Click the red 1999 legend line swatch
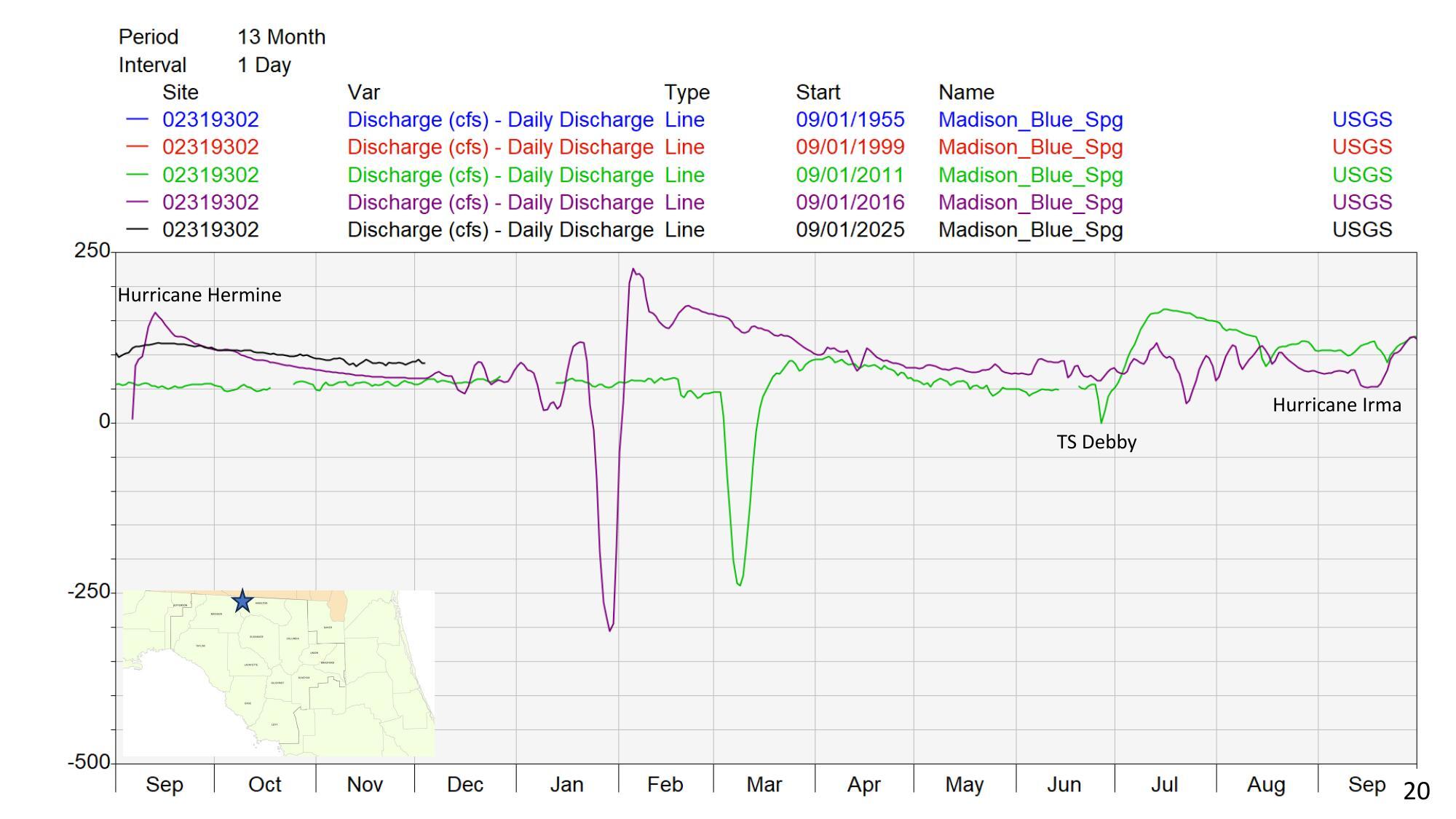 [137, 147]
